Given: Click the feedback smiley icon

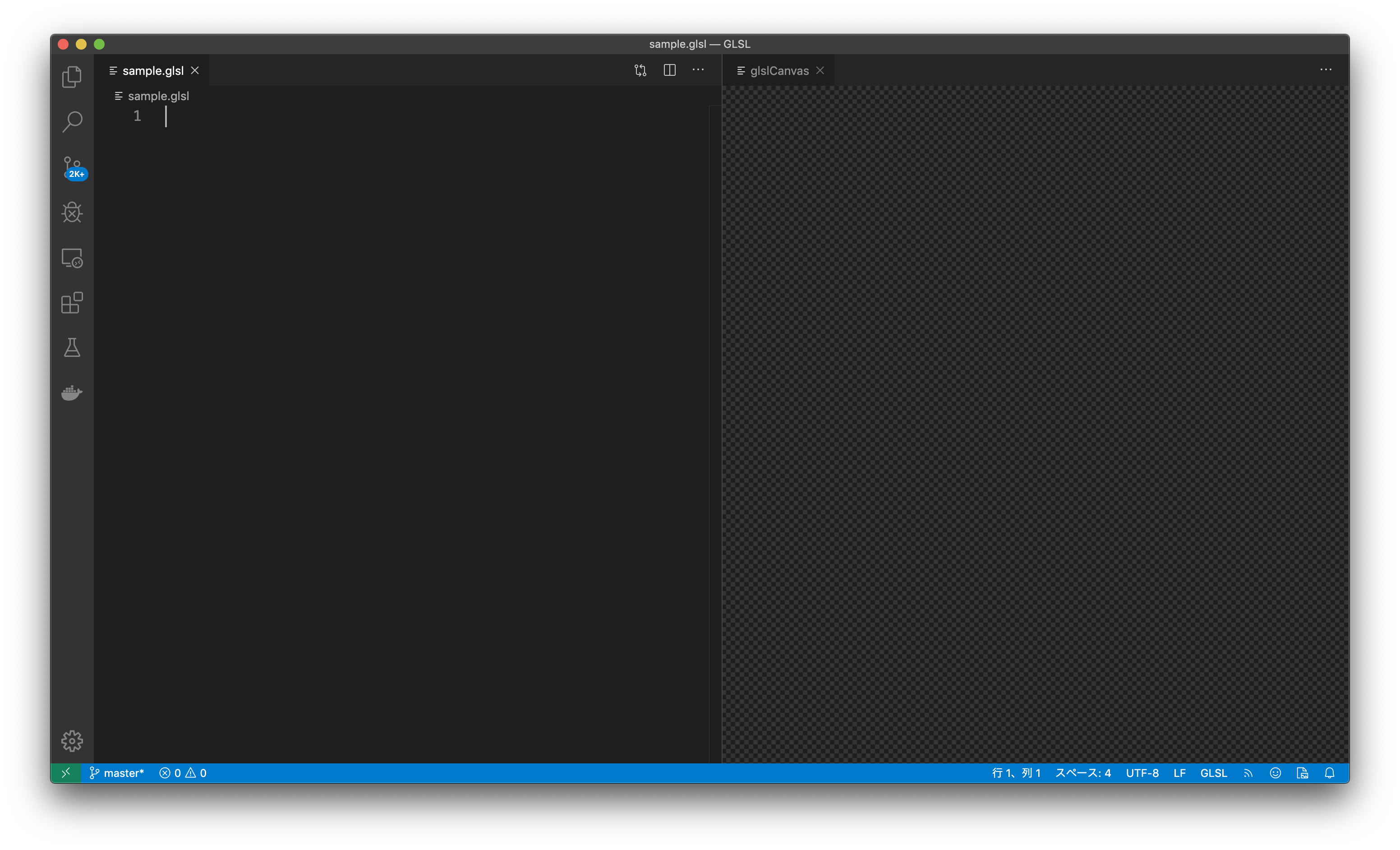Looking at the screenshot, I should [x=1275, y=773].
